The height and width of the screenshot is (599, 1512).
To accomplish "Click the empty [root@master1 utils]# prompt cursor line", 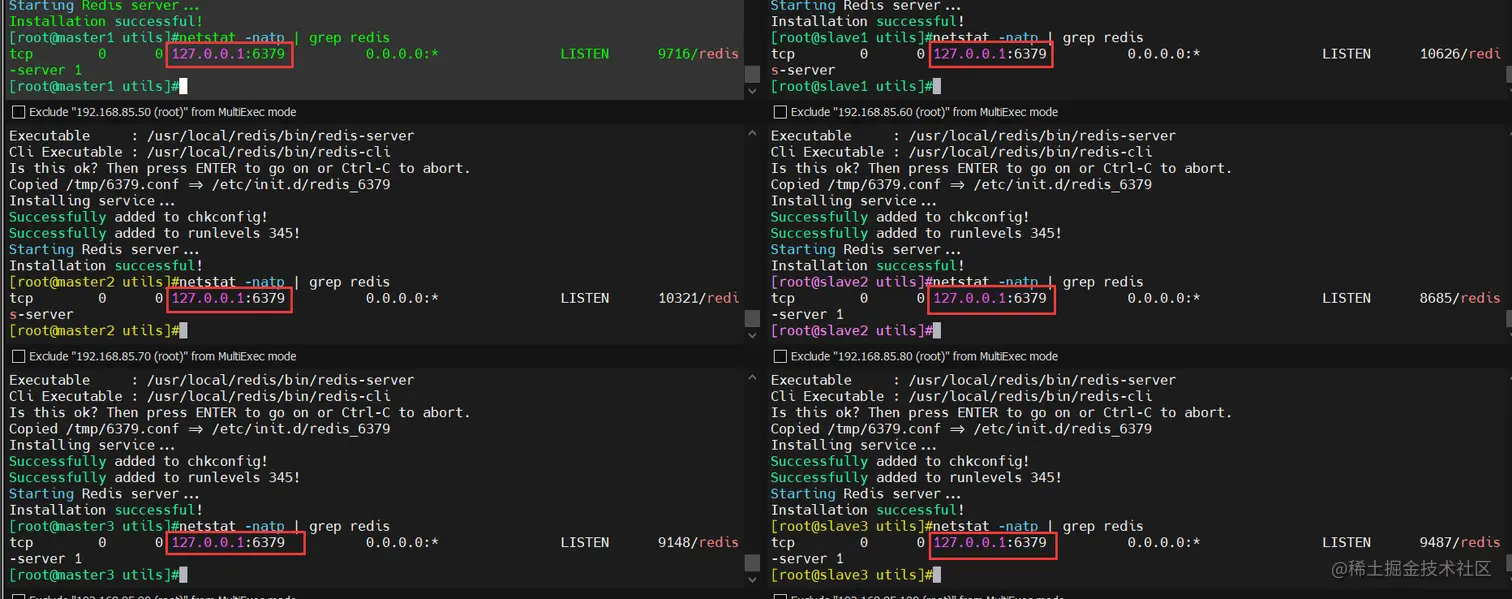I will pos(98,86).
